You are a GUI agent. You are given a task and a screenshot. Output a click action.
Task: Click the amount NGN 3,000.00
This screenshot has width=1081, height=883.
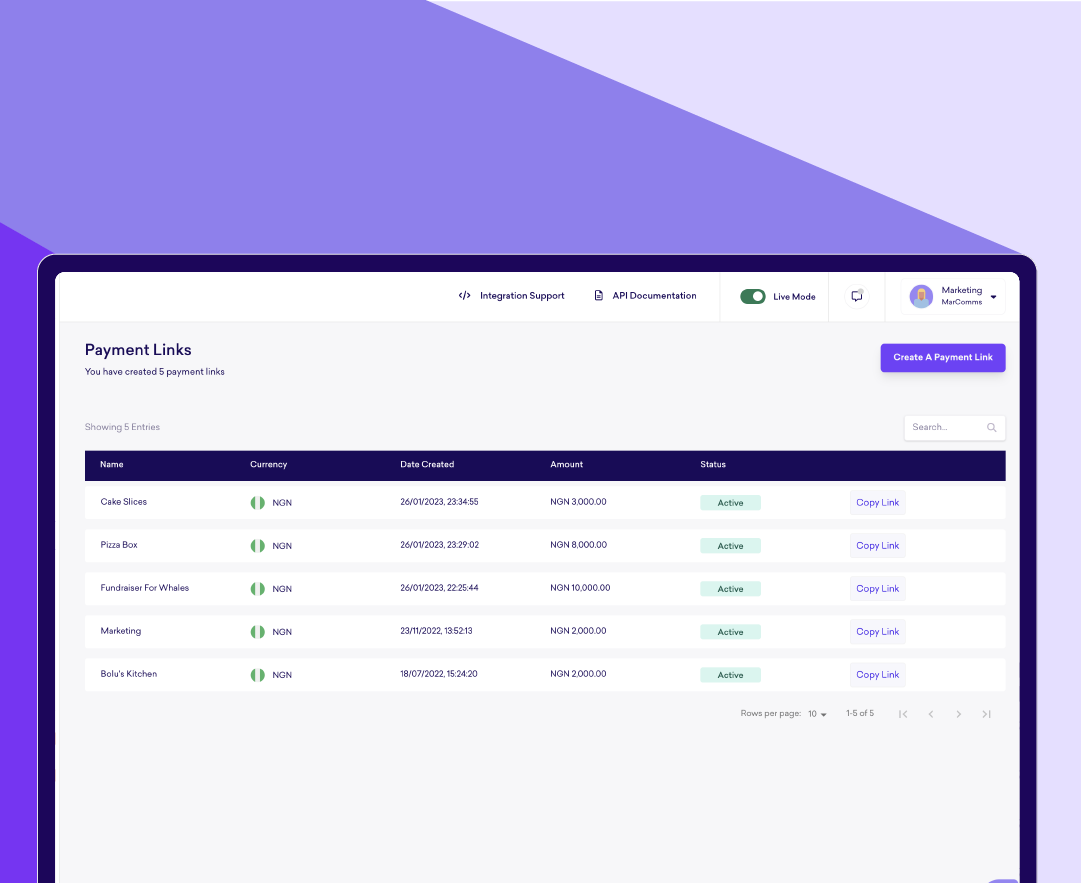578,502
